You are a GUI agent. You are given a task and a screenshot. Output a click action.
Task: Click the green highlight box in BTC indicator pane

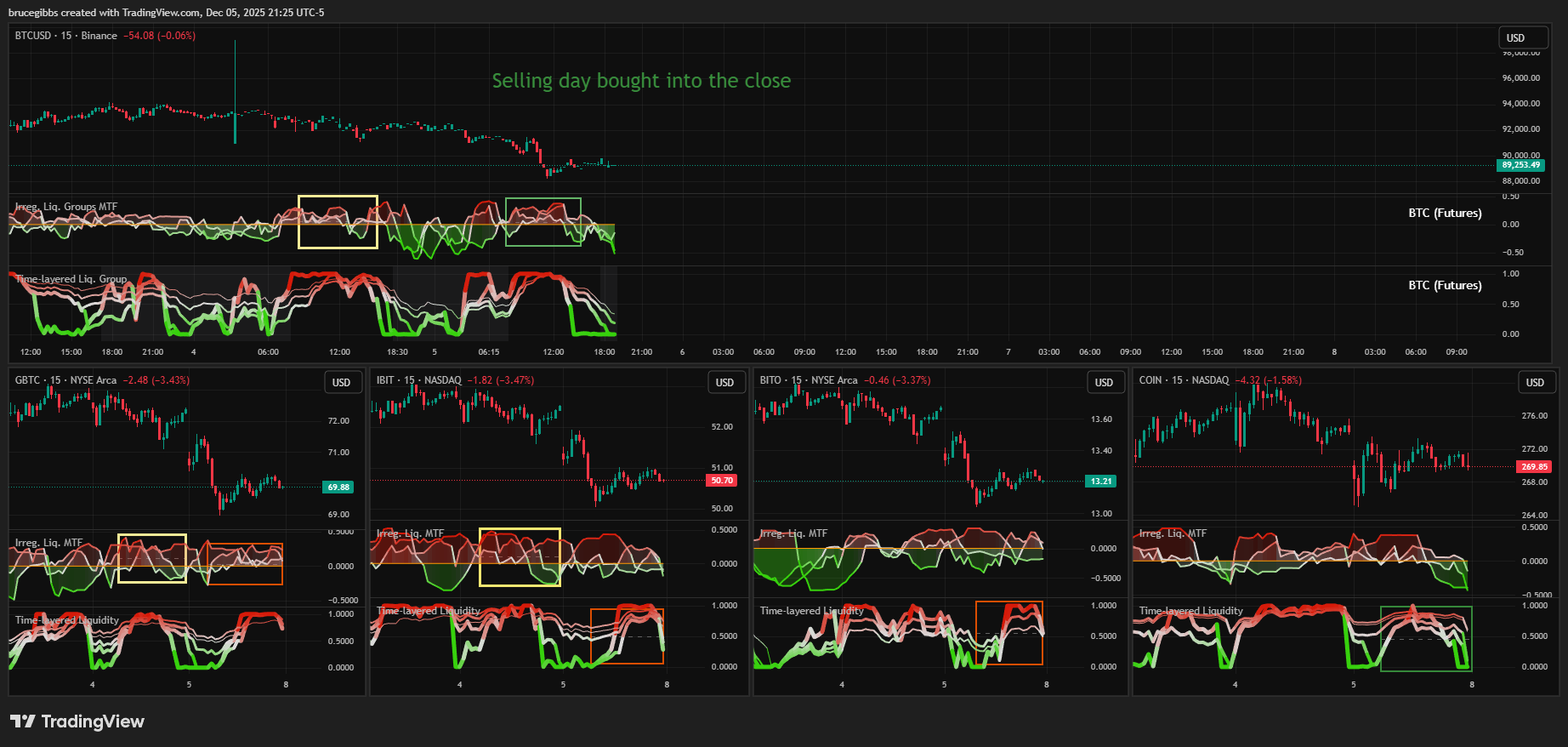pos(543,199)
